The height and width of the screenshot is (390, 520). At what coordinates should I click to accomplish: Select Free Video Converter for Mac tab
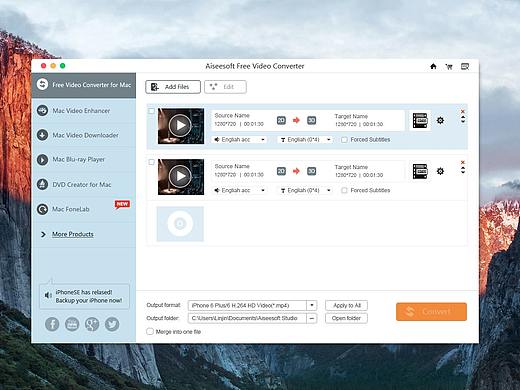[84, 85]
